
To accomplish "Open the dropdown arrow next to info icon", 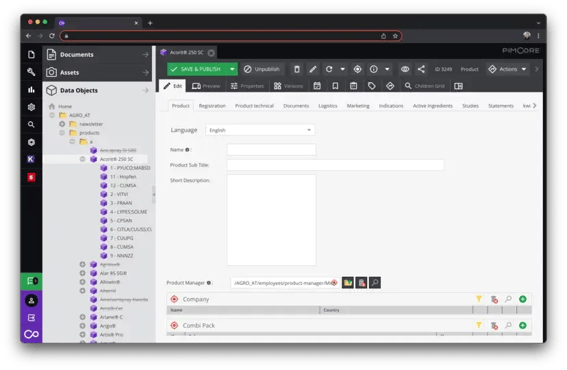I will [387, 69].
